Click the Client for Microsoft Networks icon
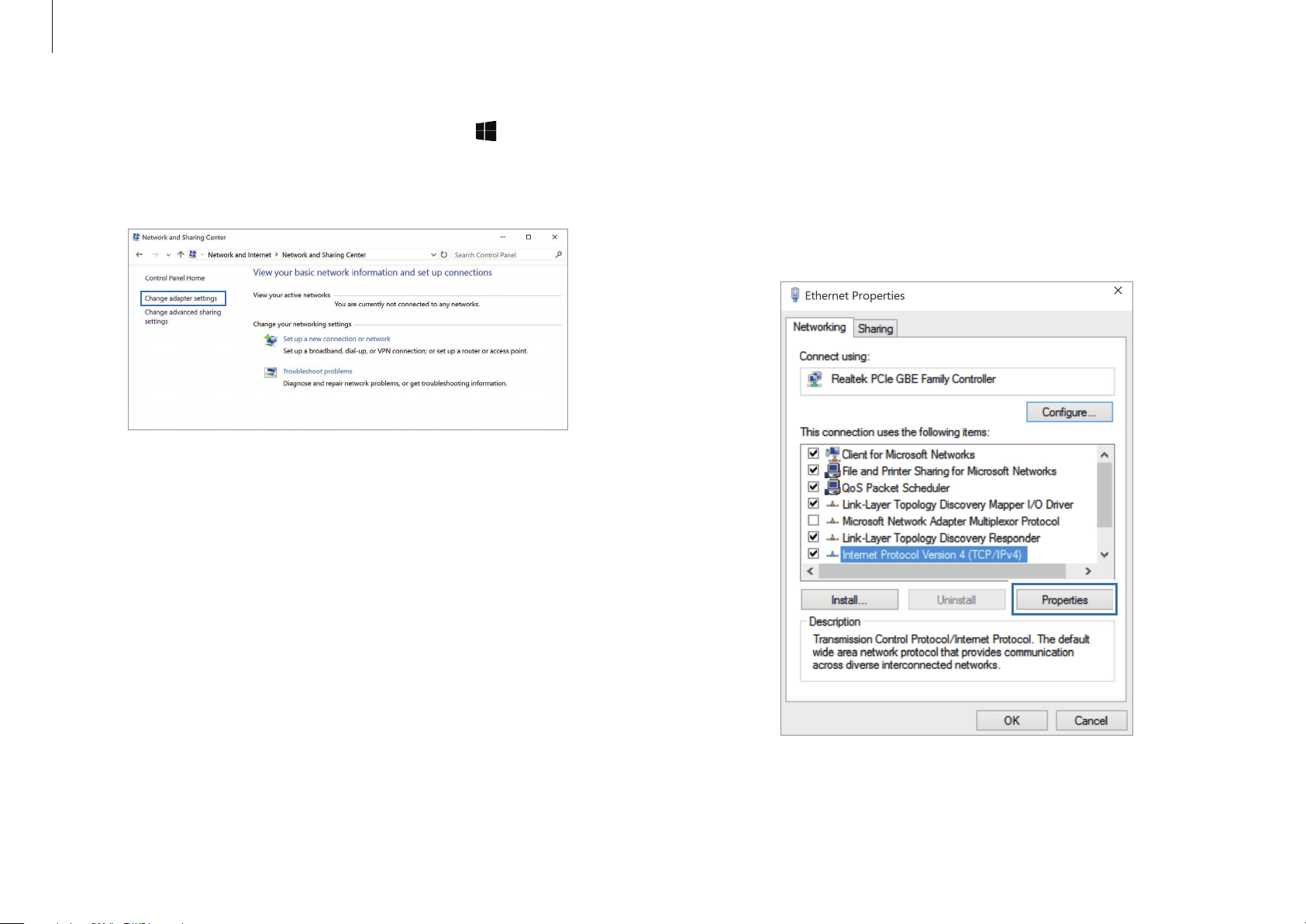The height and width of the screenshot is (924, 1306). 832,454
